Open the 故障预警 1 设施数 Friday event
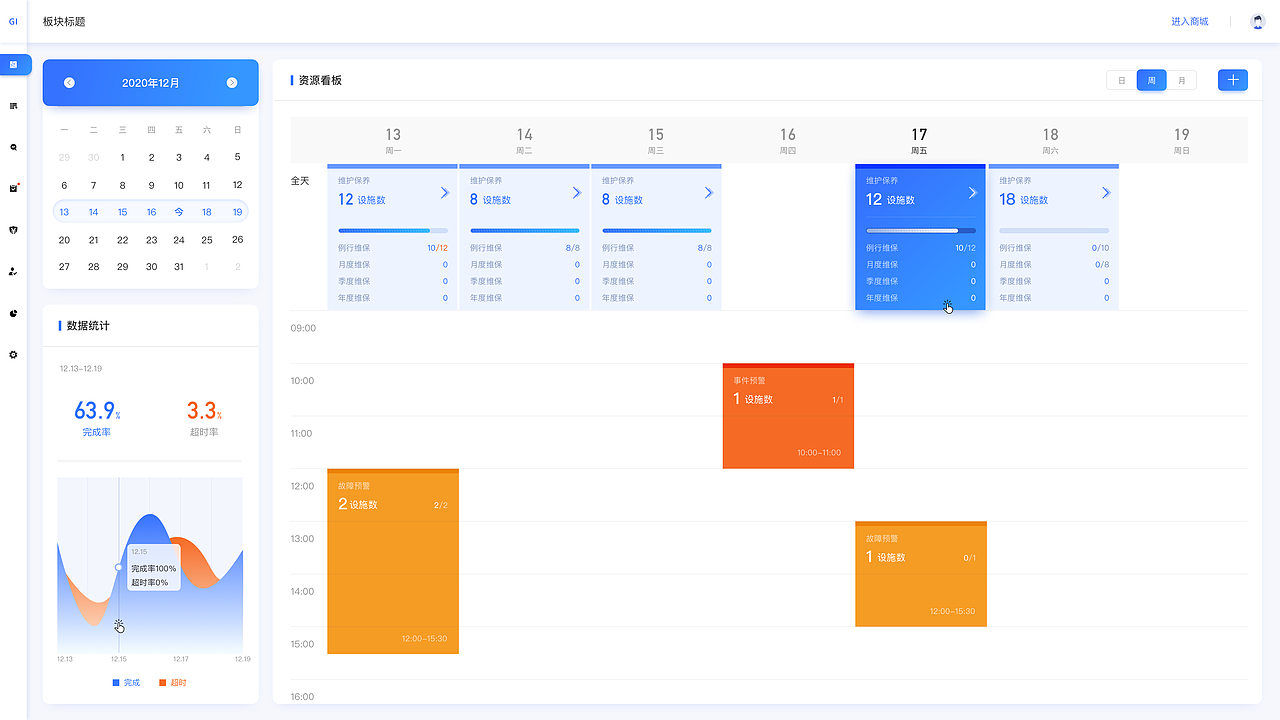The height and width of the screenshot is (720, 1280). tap(921, 574)
